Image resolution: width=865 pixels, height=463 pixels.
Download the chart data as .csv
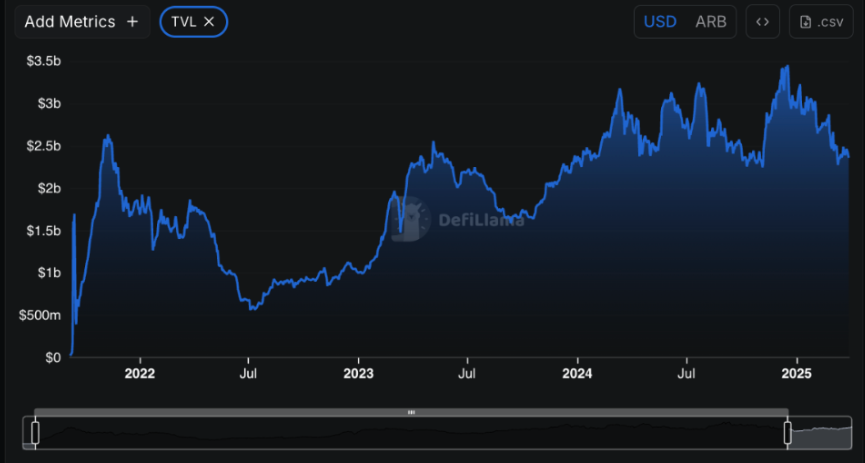821,22
